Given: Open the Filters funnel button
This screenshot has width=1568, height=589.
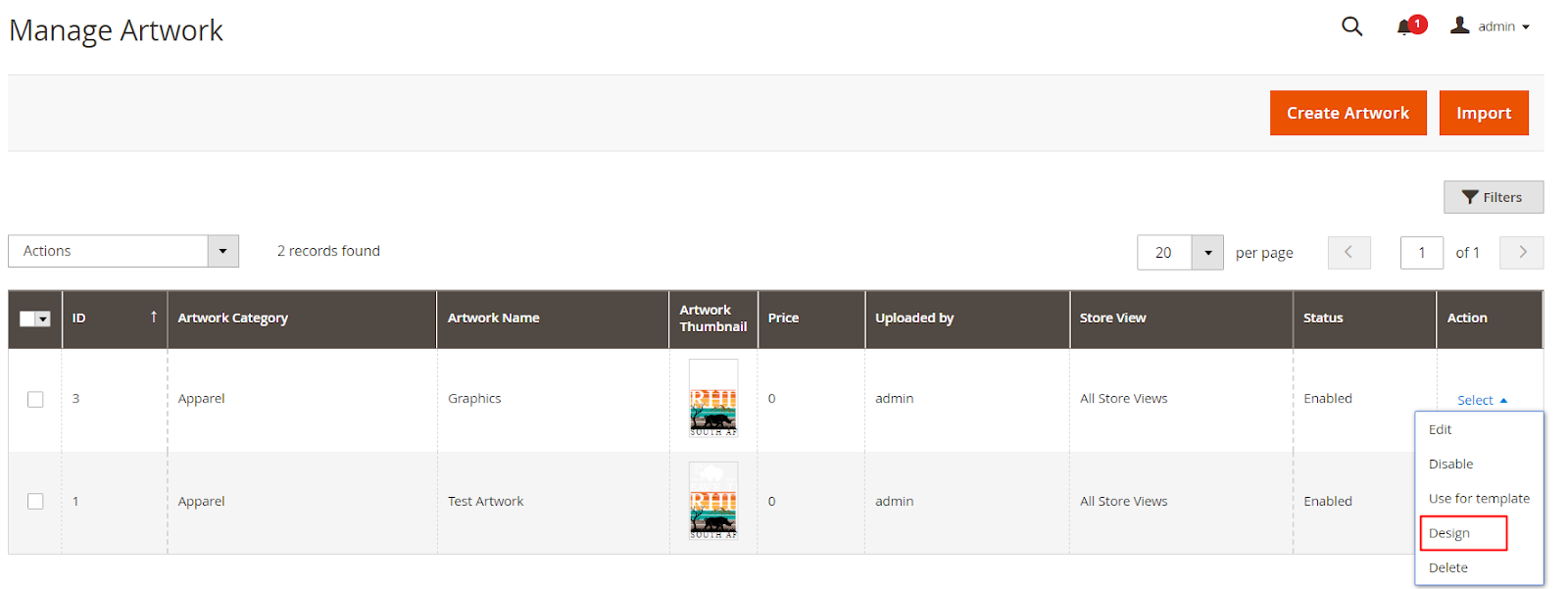Looking at the screenshot, I should click(x=1493, y=197).
